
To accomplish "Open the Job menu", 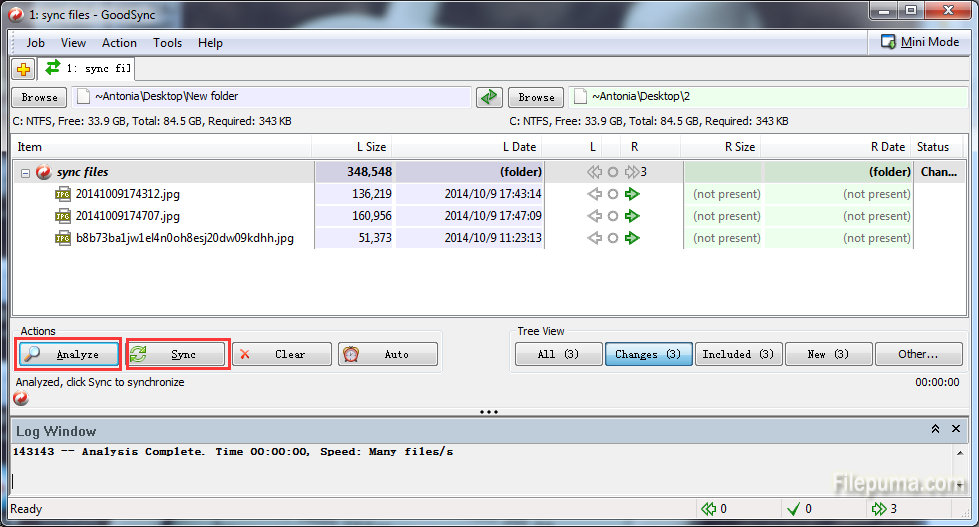I will [x=36, y=43].
